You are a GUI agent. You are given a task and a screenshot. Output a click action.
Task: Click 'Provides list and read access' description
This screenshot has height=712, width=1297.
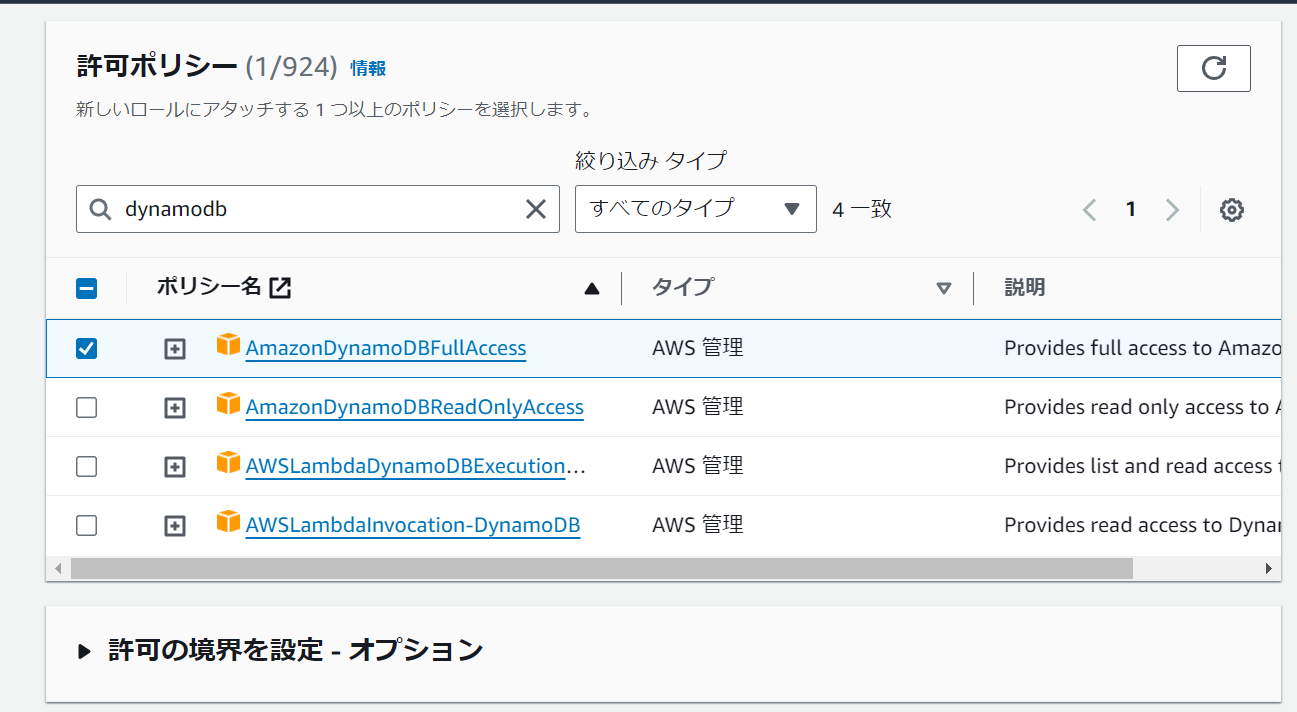(1142, 466)
